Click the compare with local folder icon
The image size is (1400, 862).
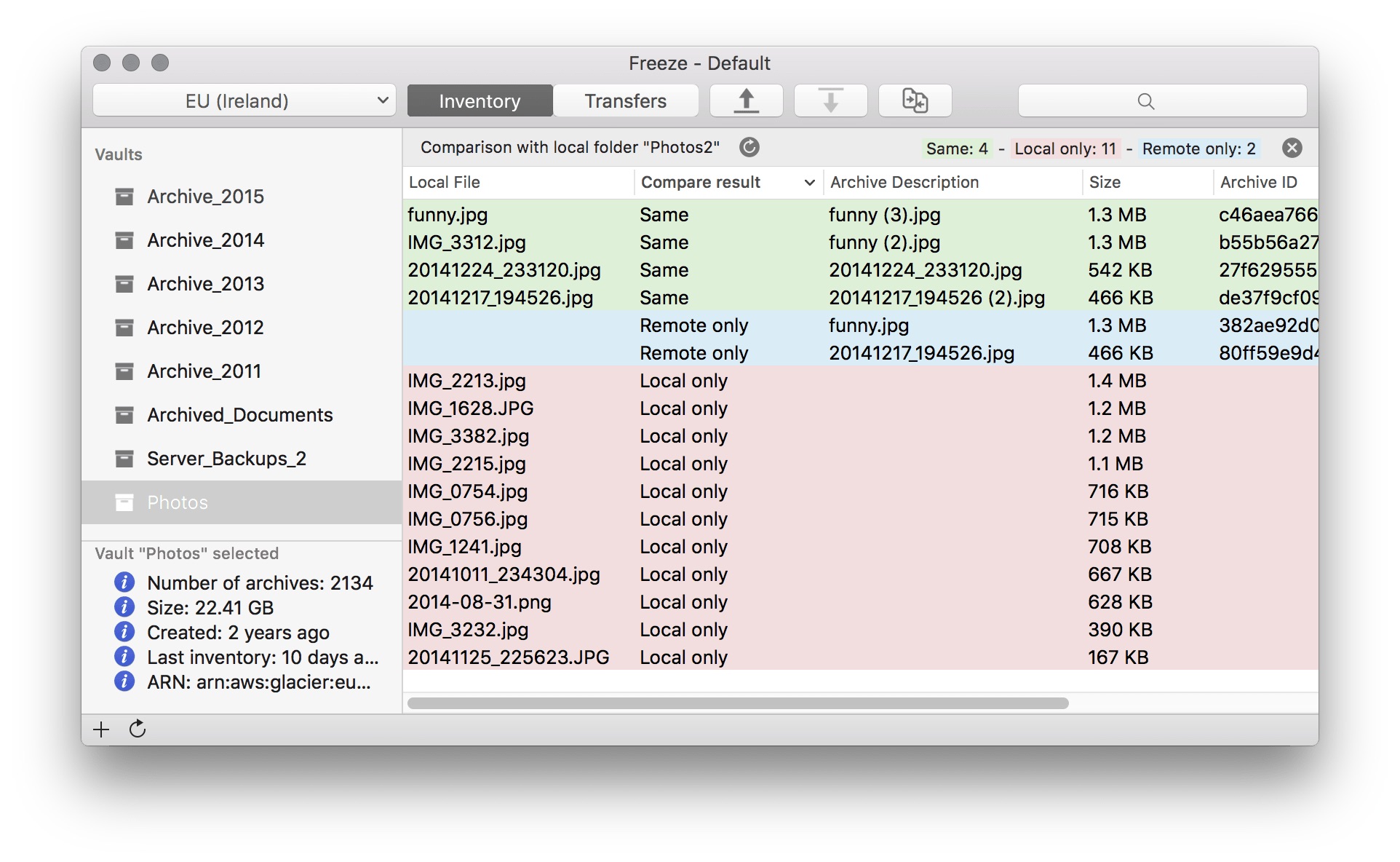tap(915, 100)
